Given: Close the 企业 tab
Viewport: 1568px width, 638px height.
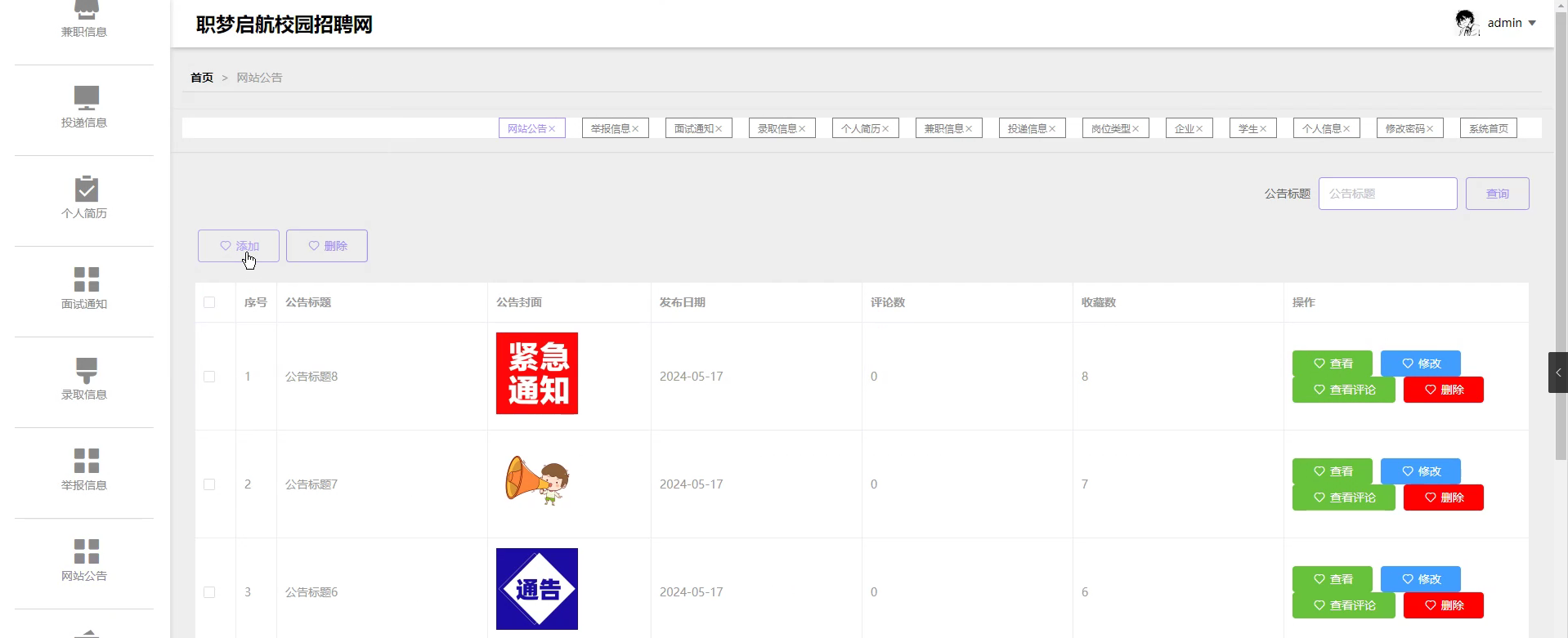Looking at the screenshot, I should tap(1199, 129).
